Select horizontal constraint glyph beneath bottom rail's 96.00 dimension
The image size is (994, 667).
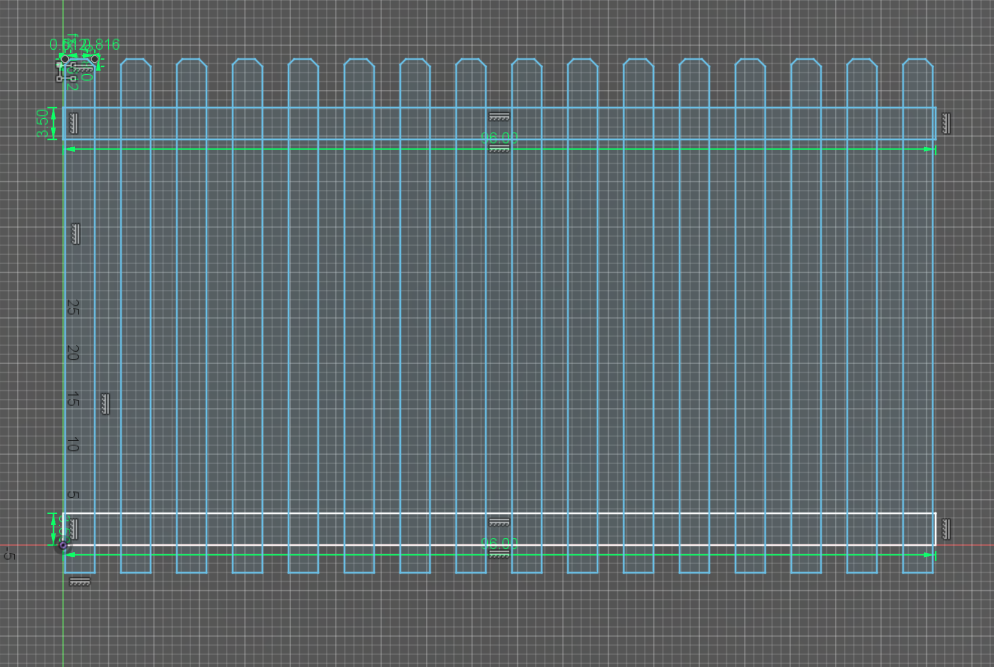tap(499, 553)
